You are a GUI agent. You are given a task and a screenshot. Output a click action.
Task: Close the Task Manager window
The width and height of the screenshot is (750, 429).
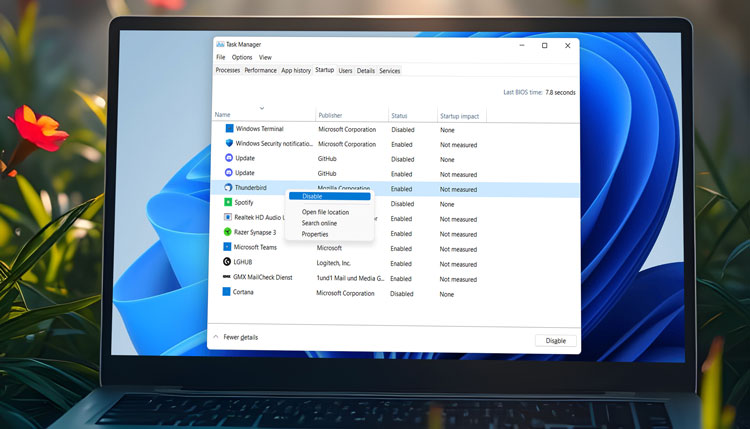(567, 45)
